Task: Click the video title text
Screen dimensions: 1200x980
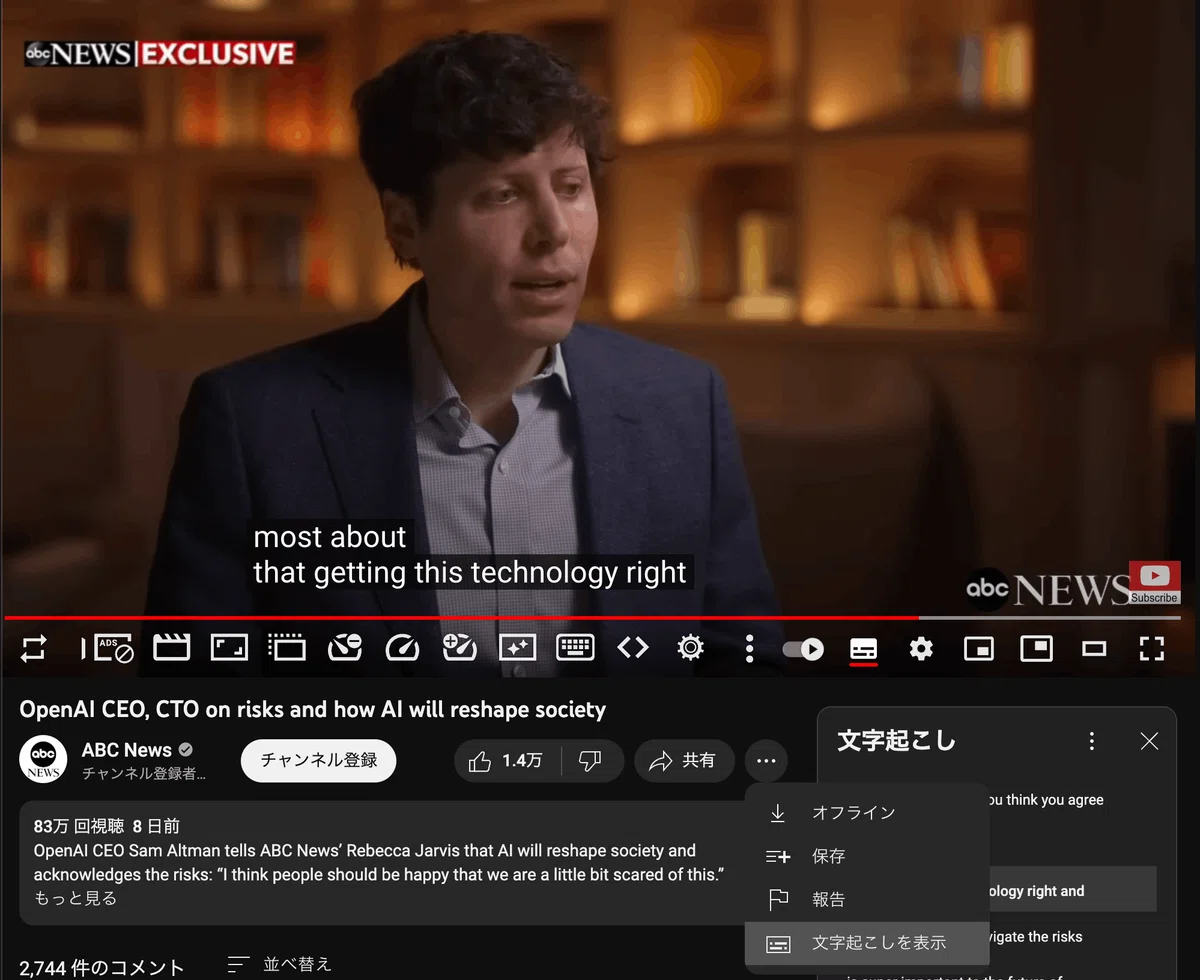Action: 313,709
